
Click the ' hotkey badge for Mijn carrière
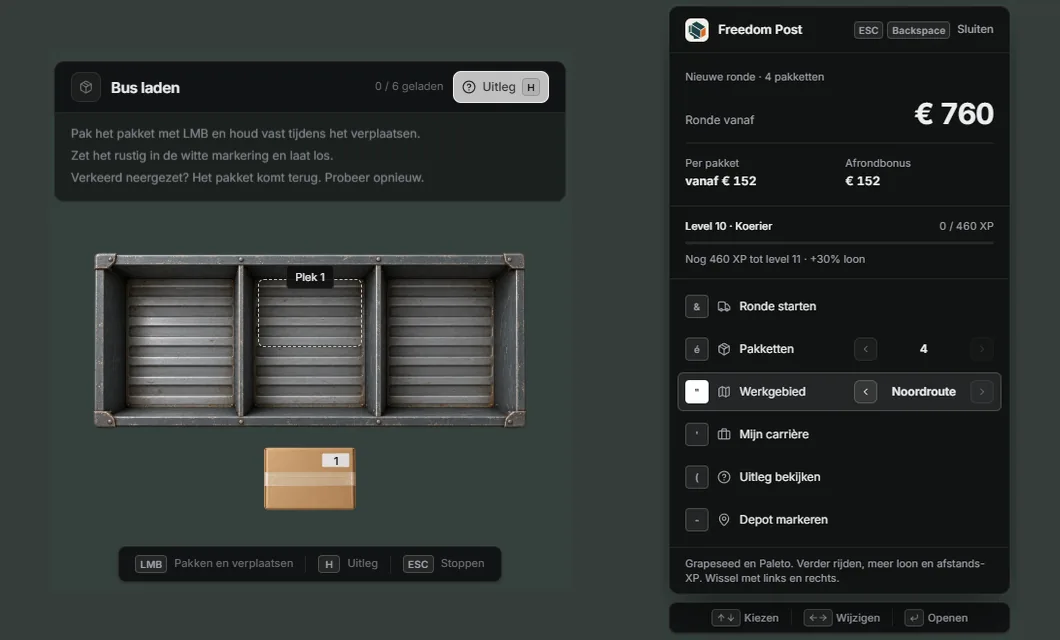[696, 434]
